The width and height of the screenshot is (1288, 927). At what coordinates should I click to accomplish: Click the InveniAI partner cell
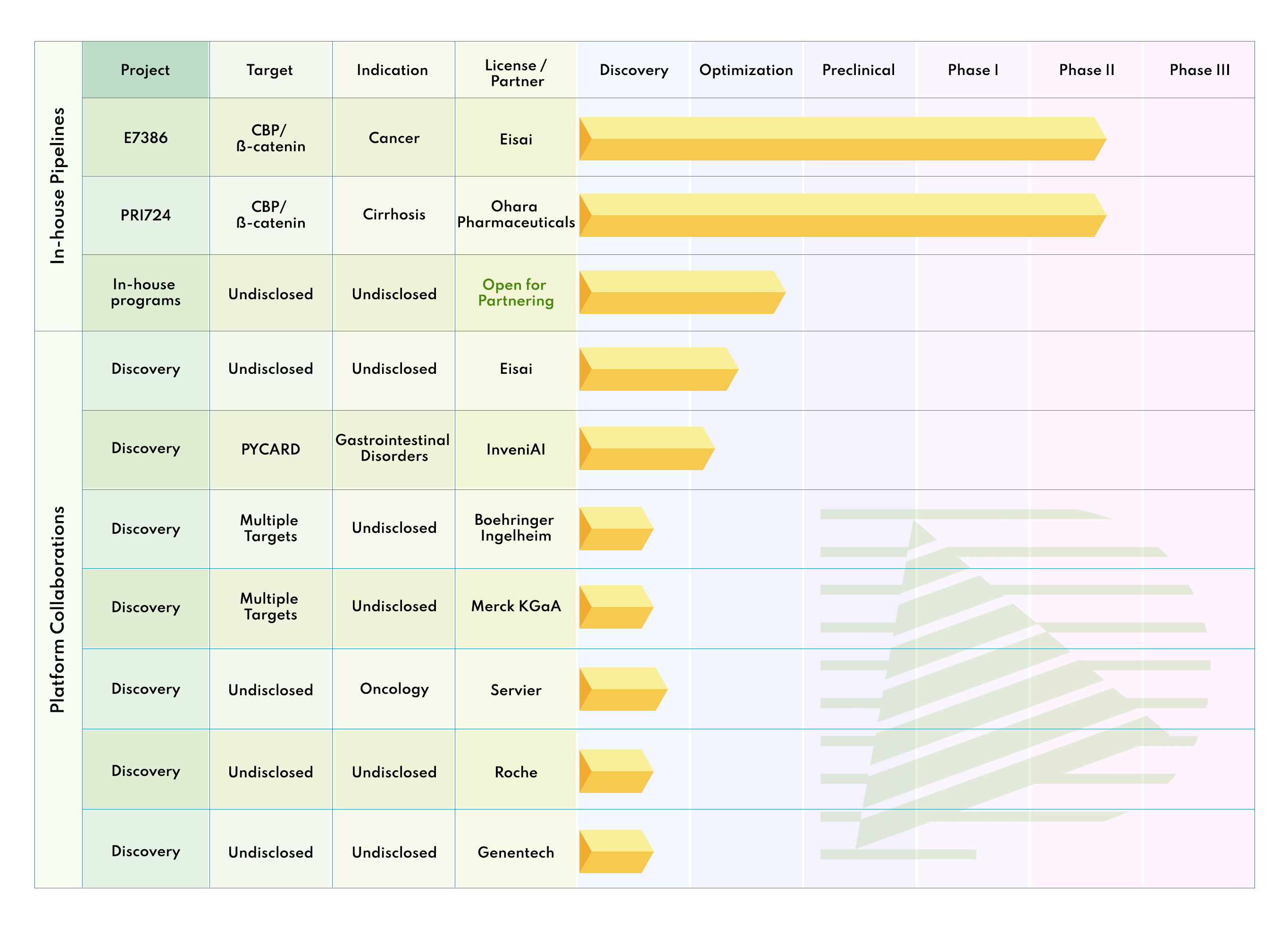(516, 449)
